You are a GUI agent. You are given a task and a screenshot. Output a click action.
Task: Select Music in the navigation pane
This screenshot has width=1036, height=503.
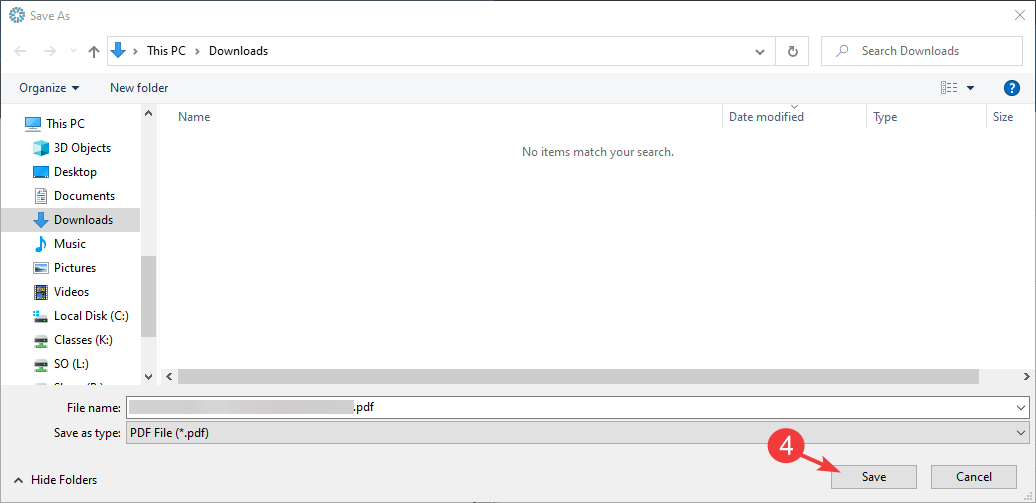(69, 244)
